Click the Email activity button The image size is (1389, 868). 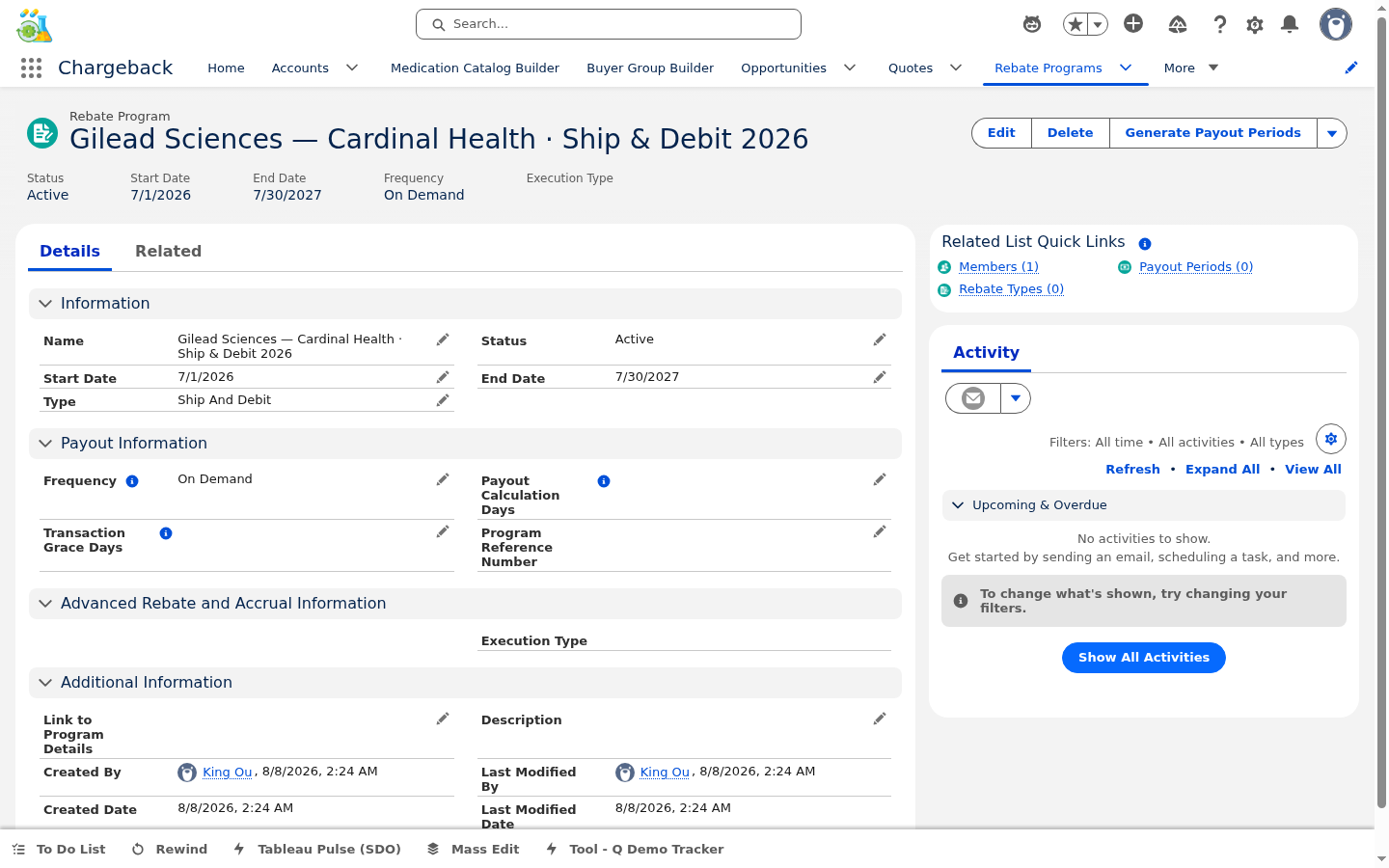[973, 398]
